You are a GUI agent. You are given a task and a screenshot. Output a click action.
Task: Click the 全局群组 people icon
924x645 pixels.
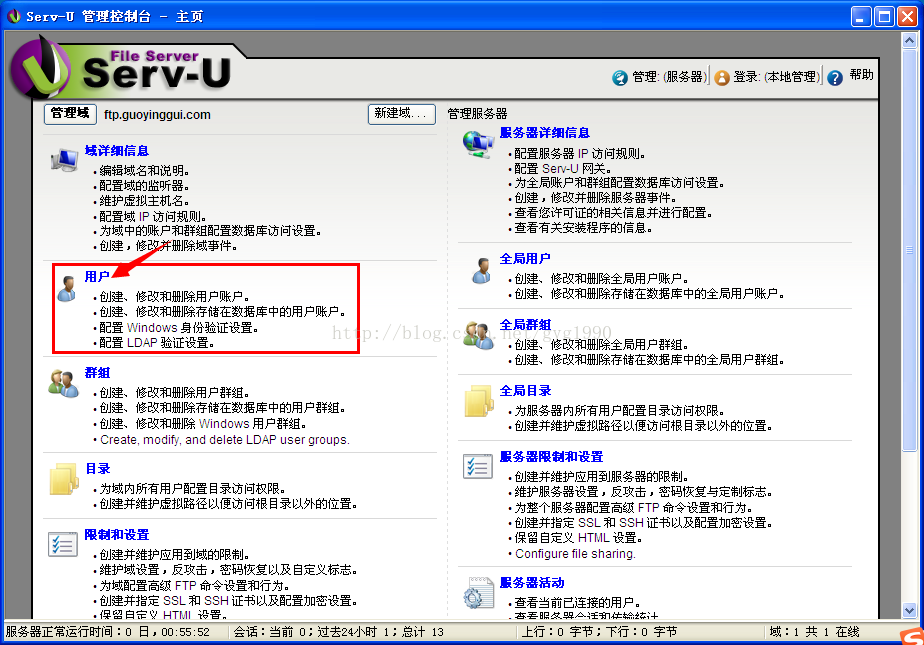coord(478,336)
